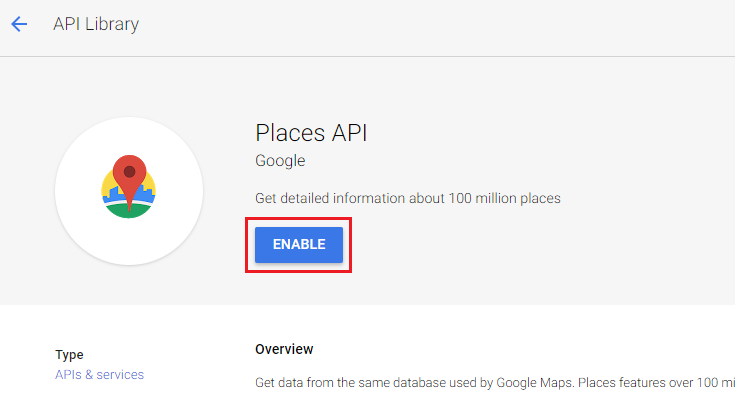The width and height of the screenshot is (735, 394).
Task: Click 'Google Maps' in the overview text
Action: pyautogui.click(x=534, y=383)
